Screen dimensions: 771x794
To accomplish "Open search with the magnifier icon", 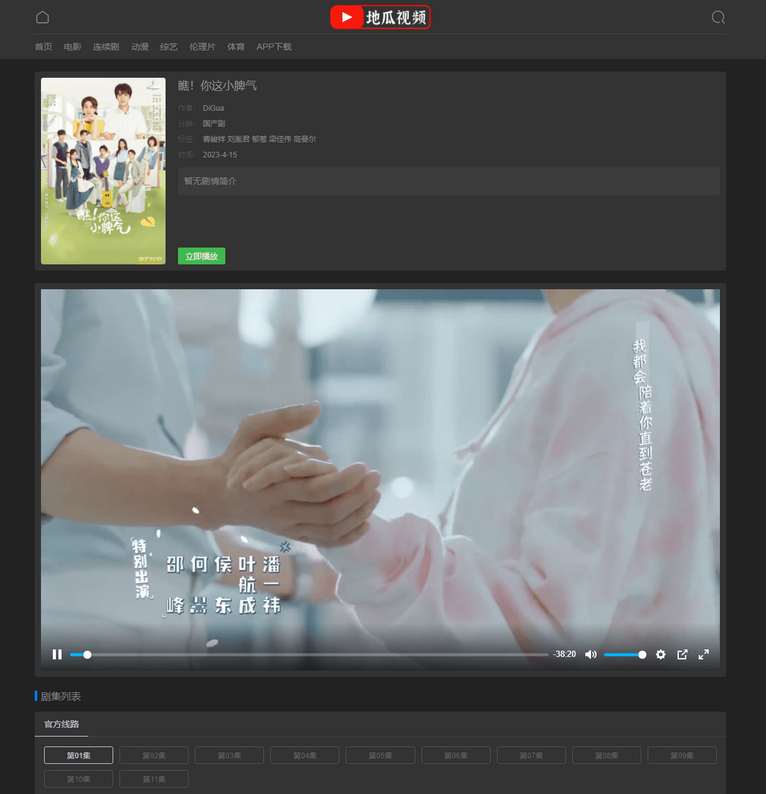I will coord(718,17).
